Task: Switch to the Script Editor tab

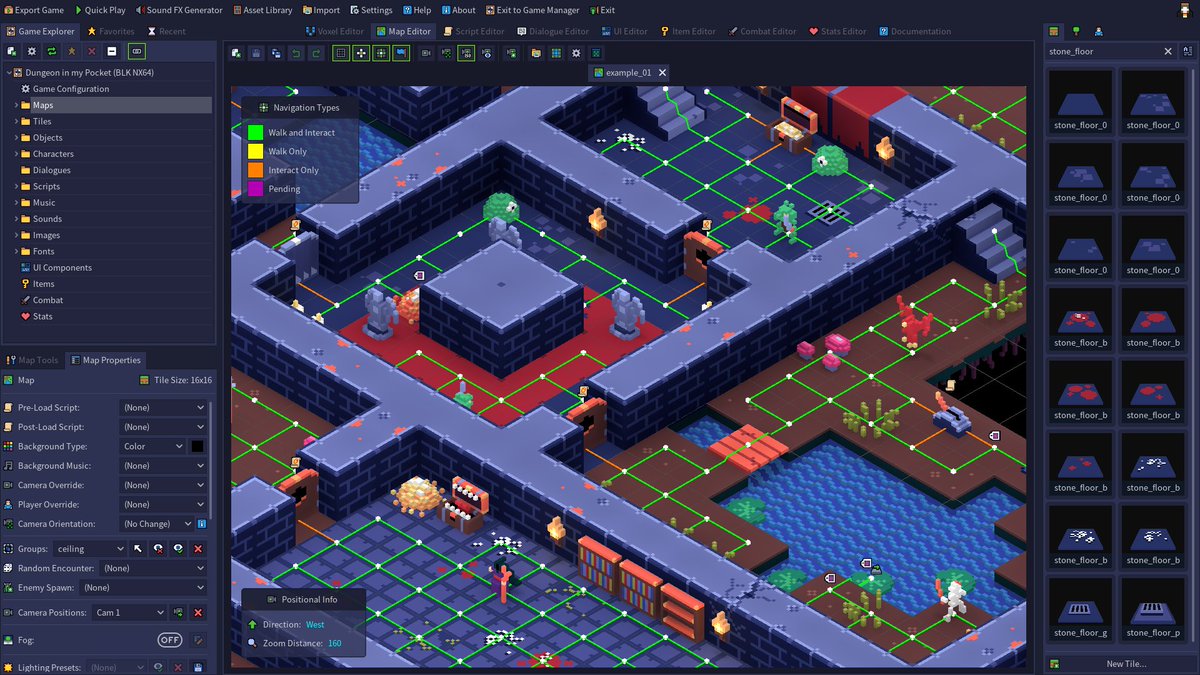Action: 473,31
